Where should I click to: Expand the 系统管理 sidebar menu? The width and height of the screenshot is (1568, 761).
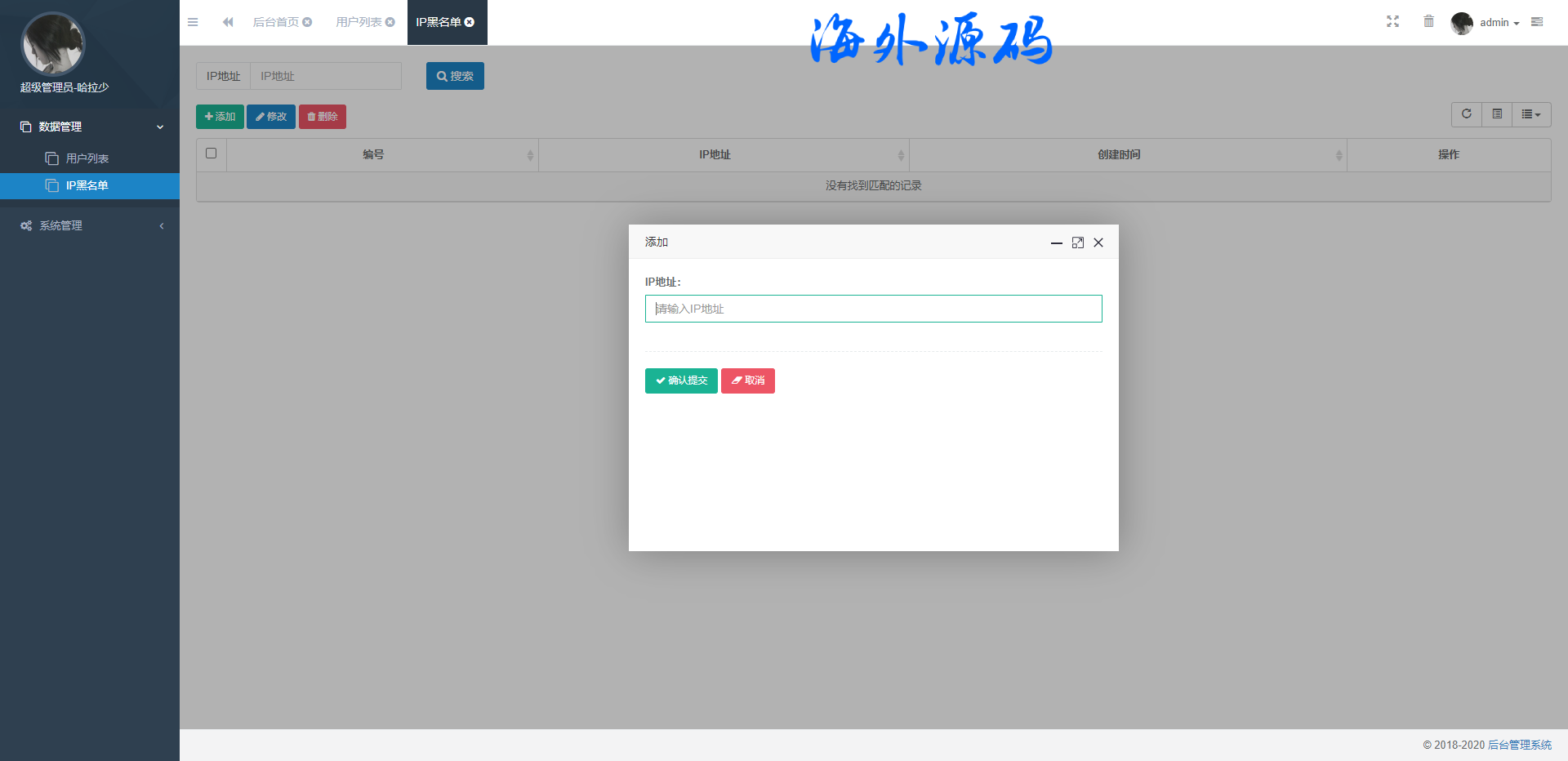click(x=90, y=225)
